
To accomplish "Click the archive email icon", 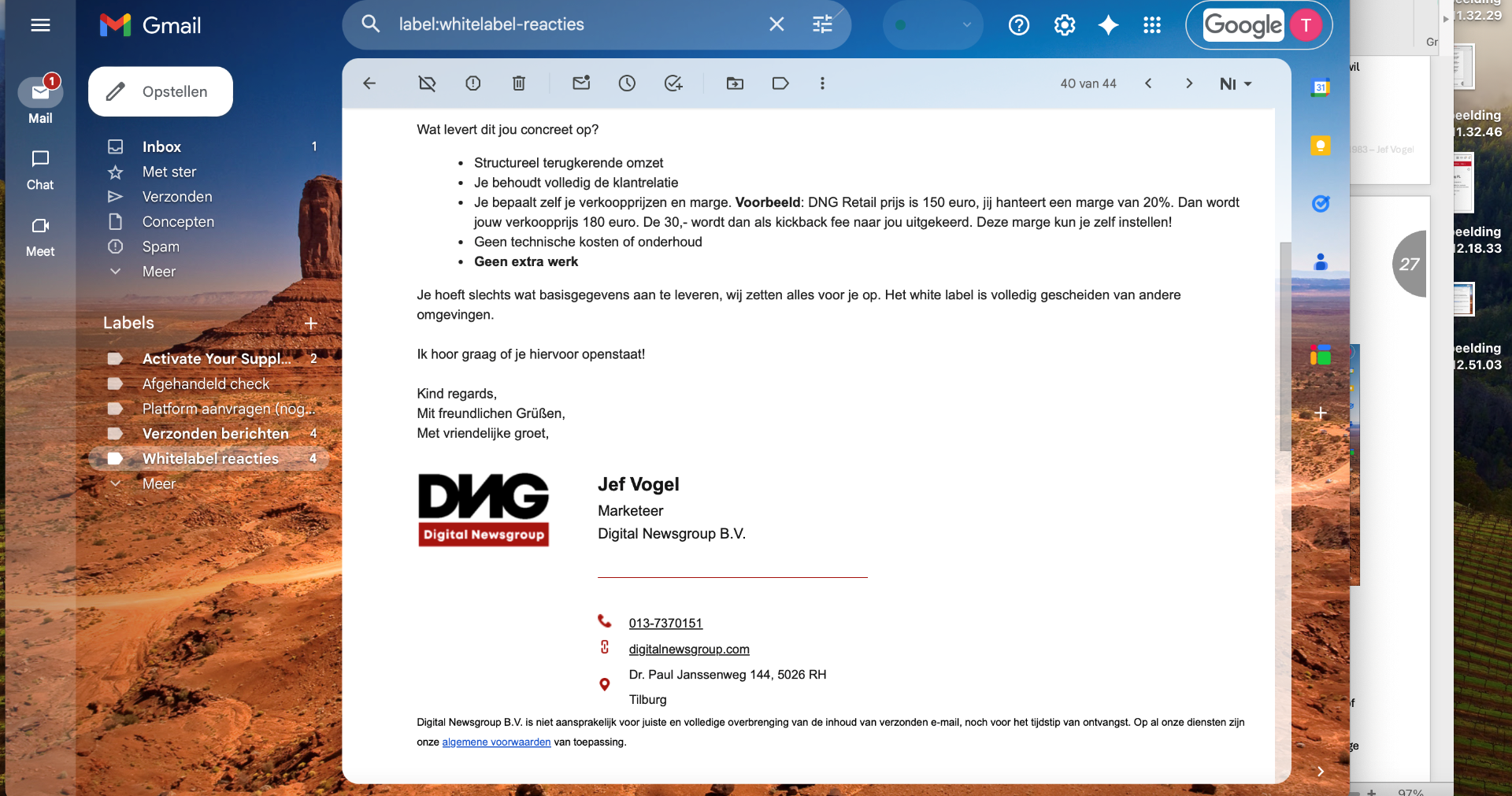I will point(427,83).
